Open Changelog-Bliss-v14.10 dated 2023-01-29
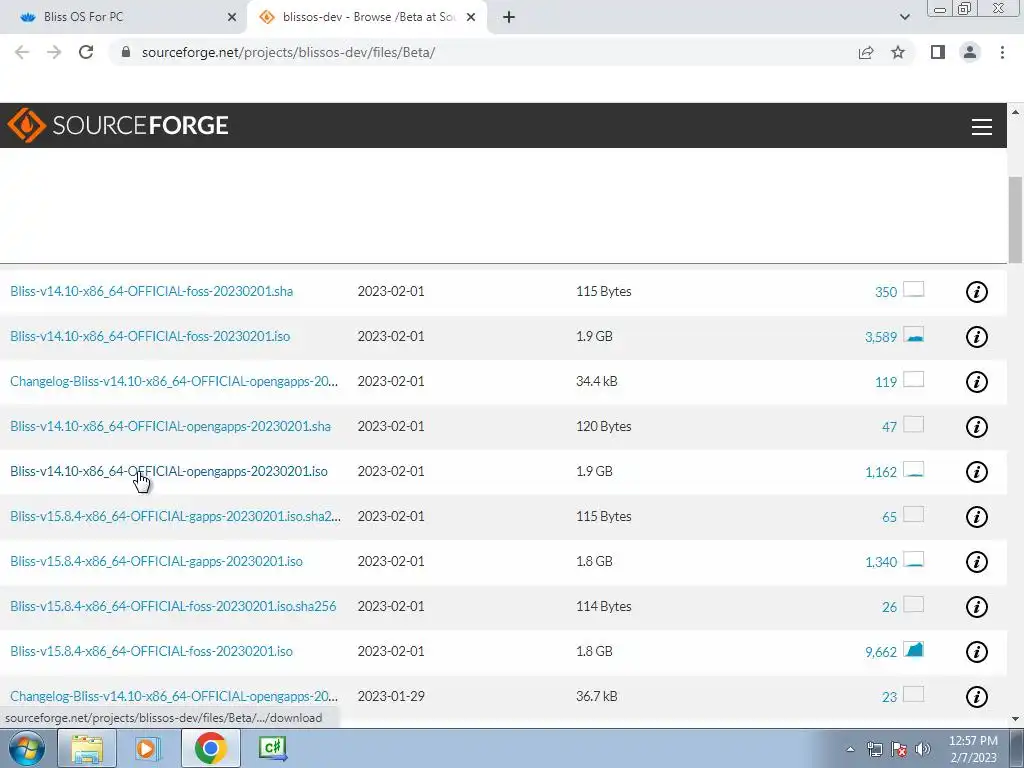Screen dimensions: 1024x768 coord(174,697)
